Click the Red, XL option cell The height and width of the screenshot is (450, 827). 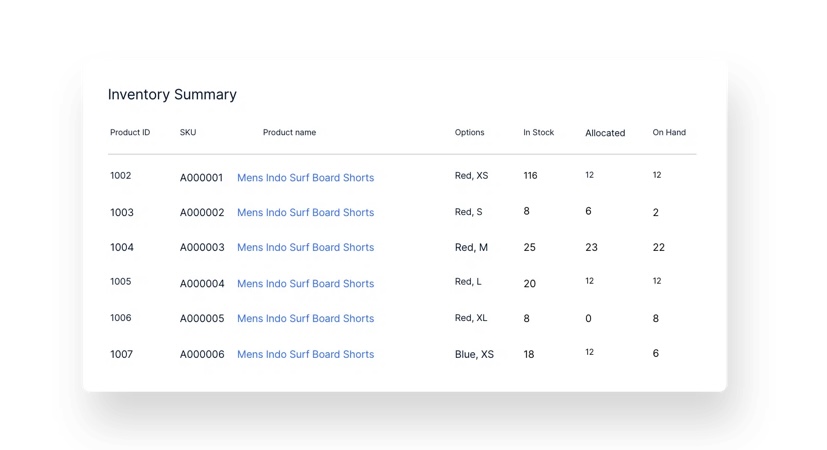[471, 318]
